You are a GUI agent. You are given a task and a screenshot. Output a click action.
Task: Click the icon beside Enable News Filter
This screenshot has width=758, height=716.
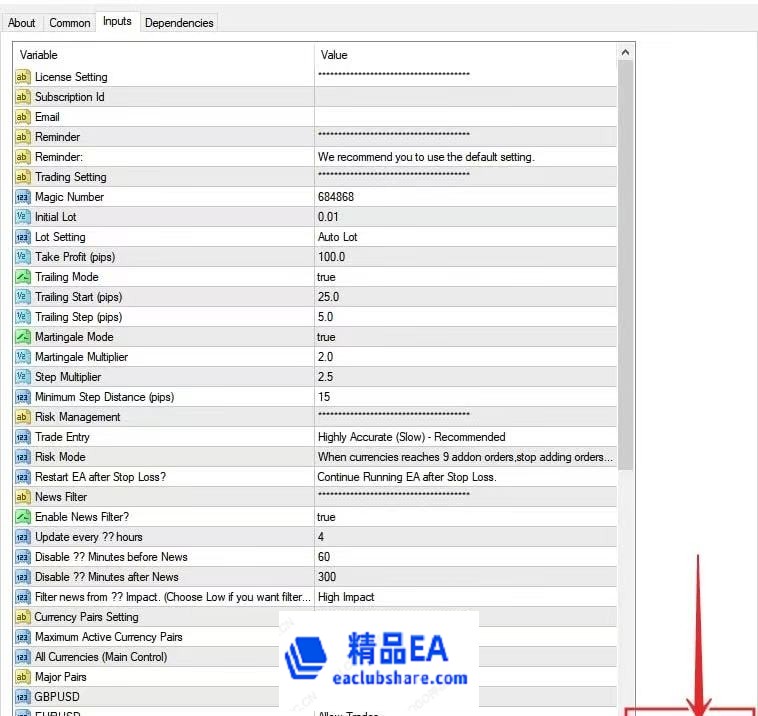(22, 517)
